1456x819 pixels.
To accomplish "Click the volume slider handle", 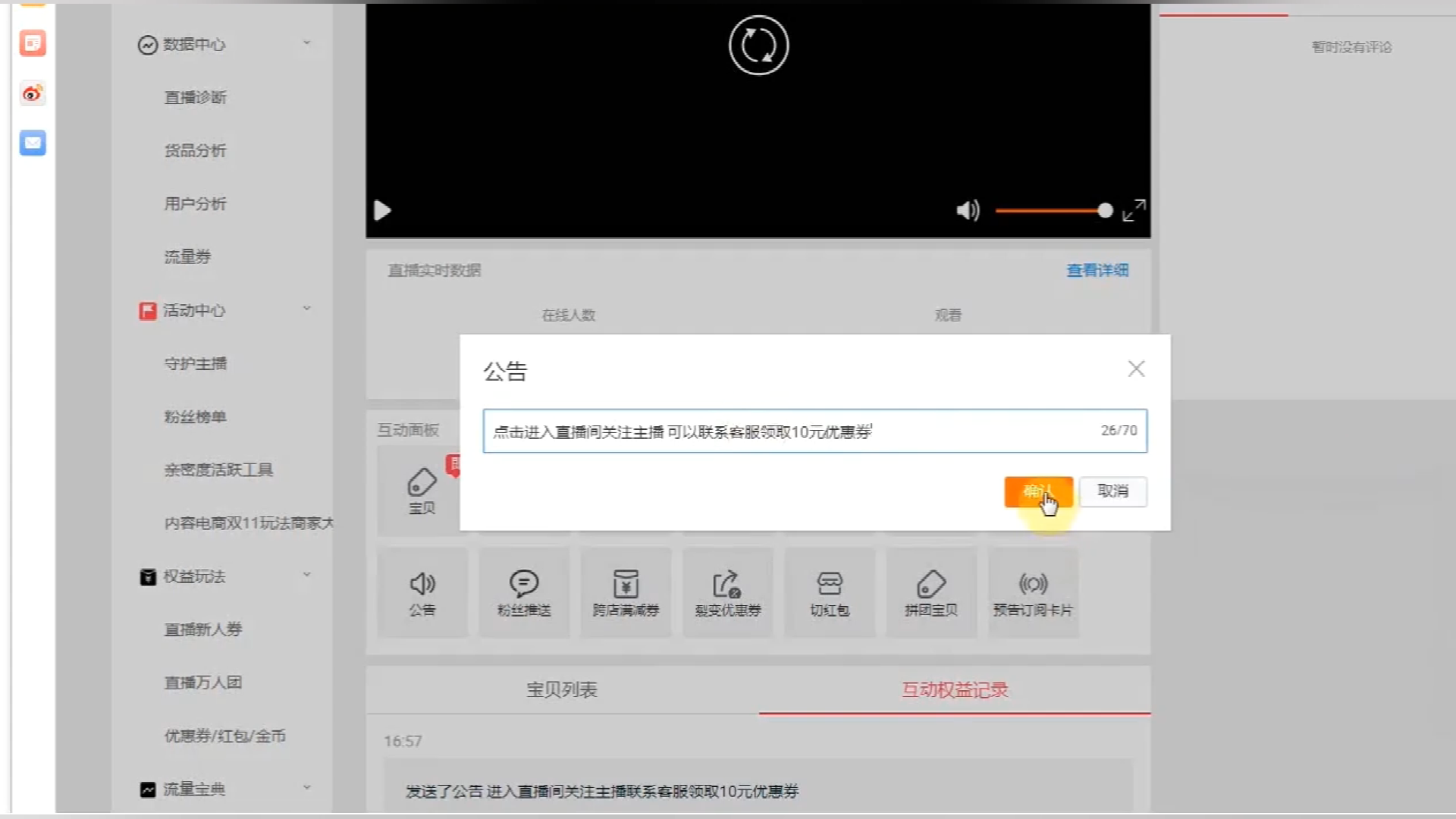I will pos(1105,210).
